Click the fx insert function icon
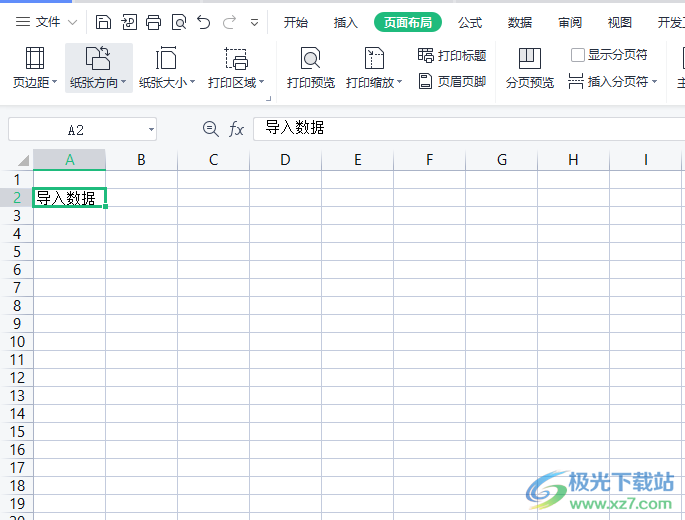The width and height of the screenshot is (685, 520). [236, 129]
